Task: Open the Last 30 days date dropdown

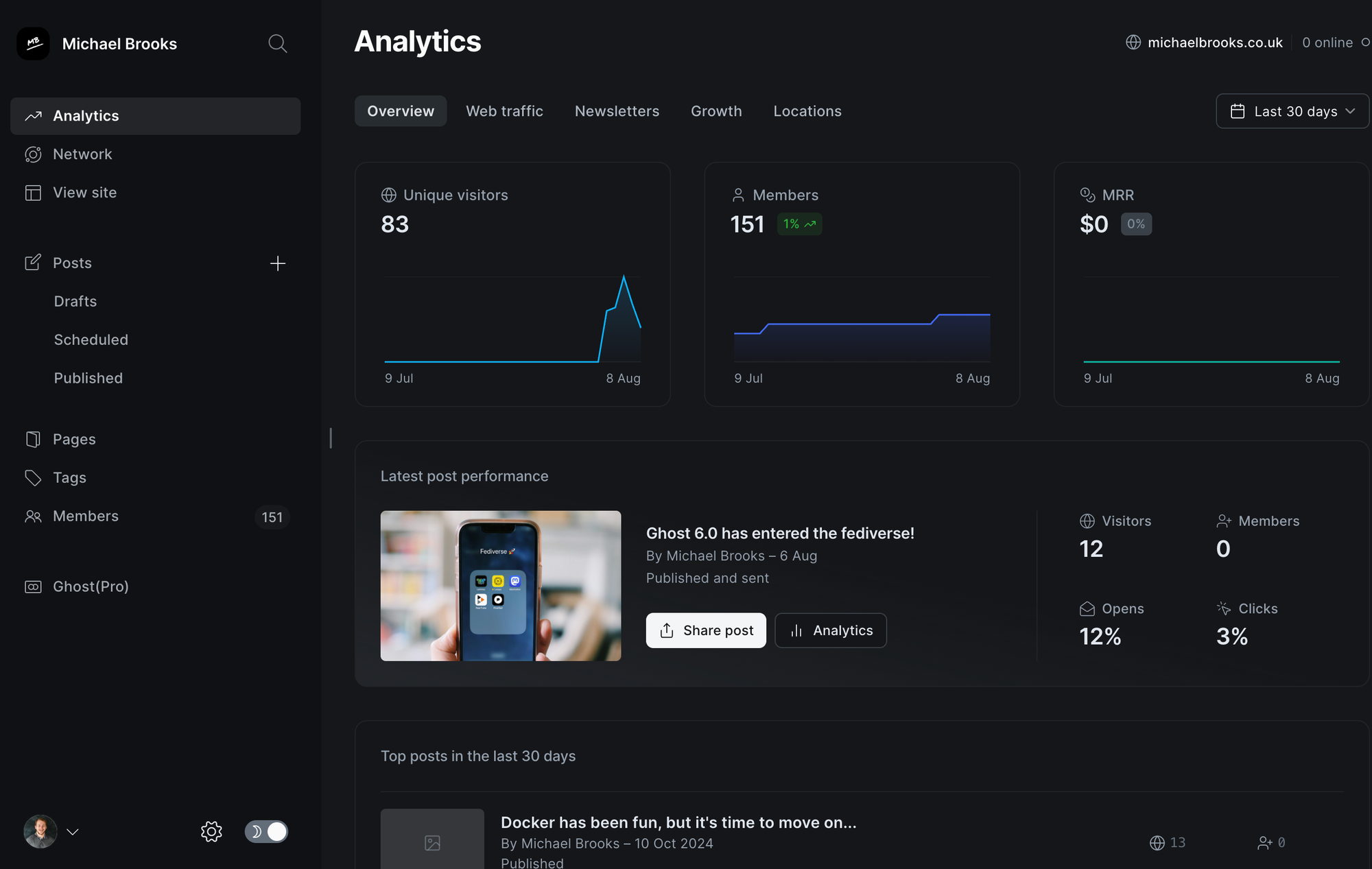Action: [1292, 111]
